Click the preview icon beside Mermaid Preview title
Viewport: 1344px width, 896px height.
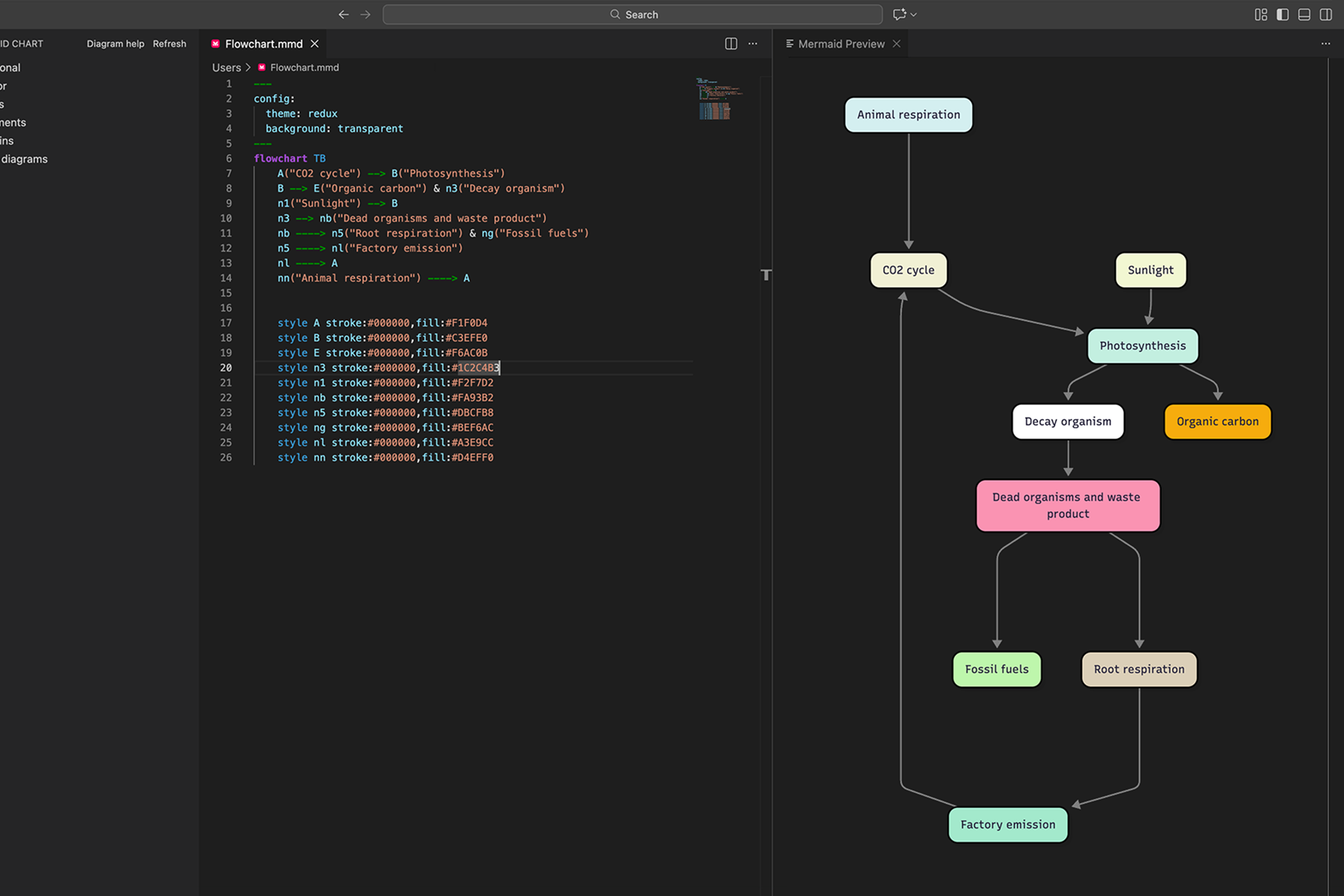tap(789, 43)
